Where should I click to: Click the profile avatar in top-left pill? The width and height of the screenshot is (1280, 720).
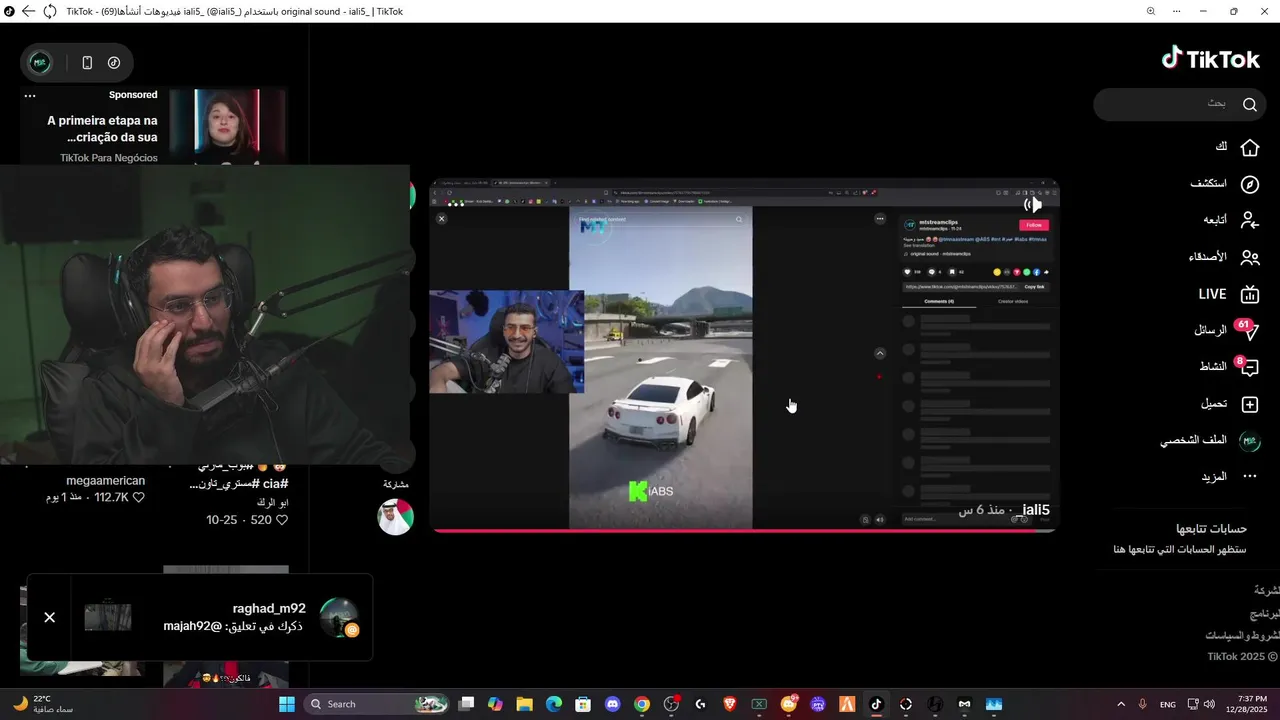[x=40, y=62]
